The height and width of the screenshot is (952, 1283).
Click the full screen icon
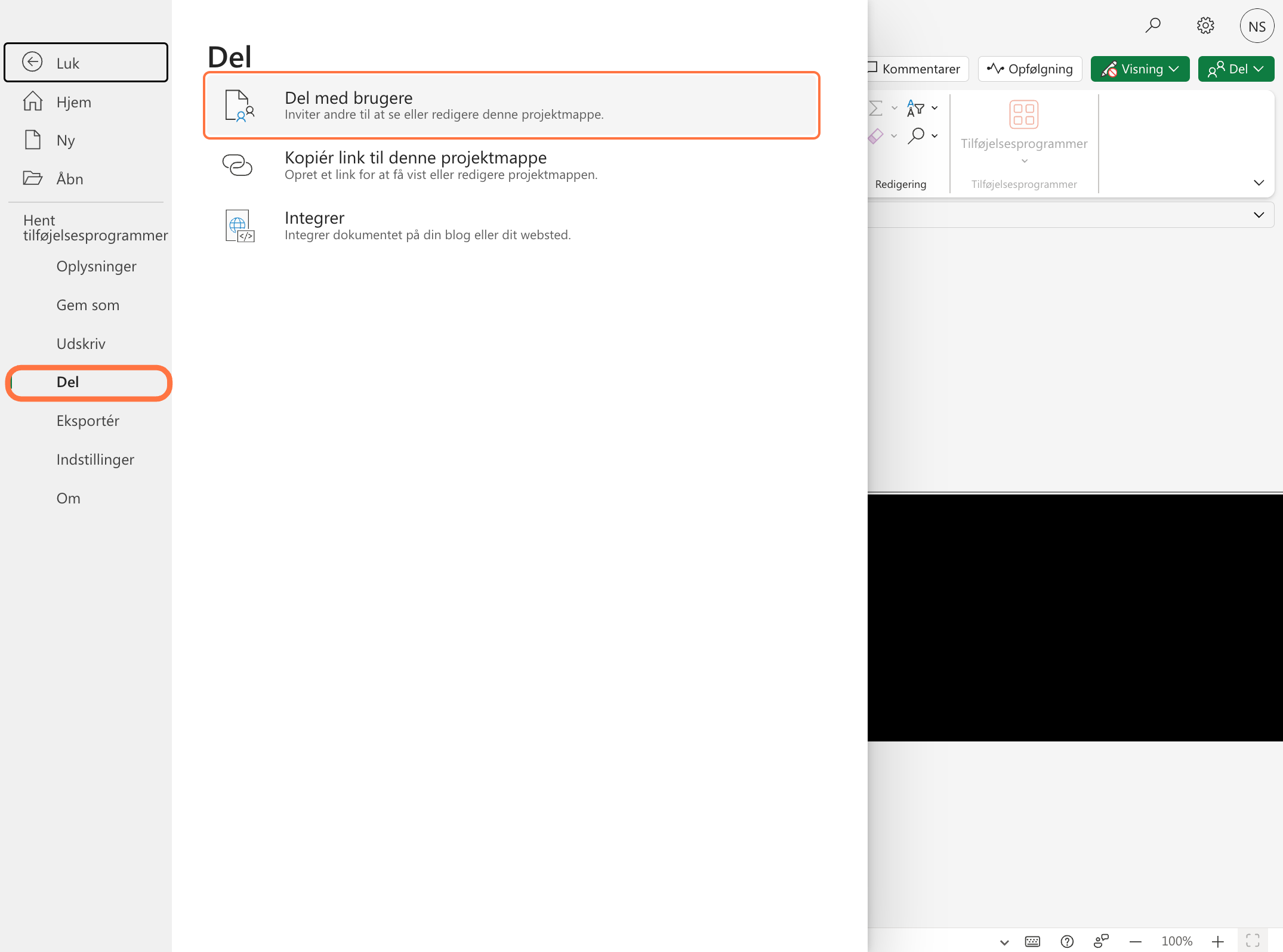(x=1253, y=941)
